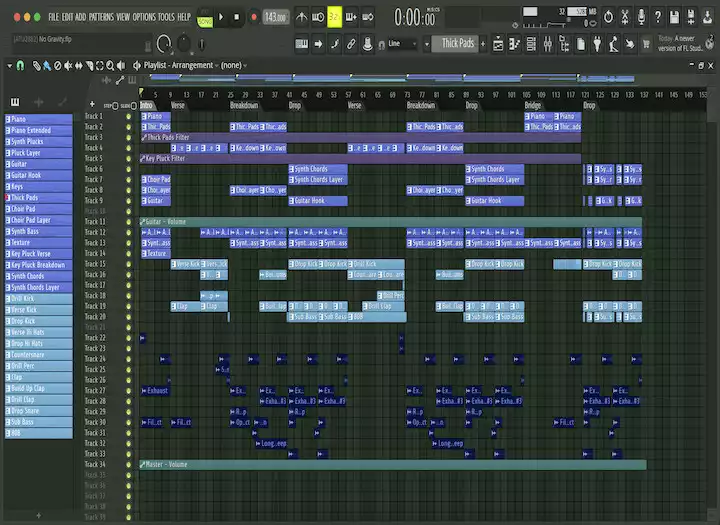Image resolution: width=720 pixels, height=525 pixels.
Task: Select the Synth Bass pattern in list
Action: [37, 232]
